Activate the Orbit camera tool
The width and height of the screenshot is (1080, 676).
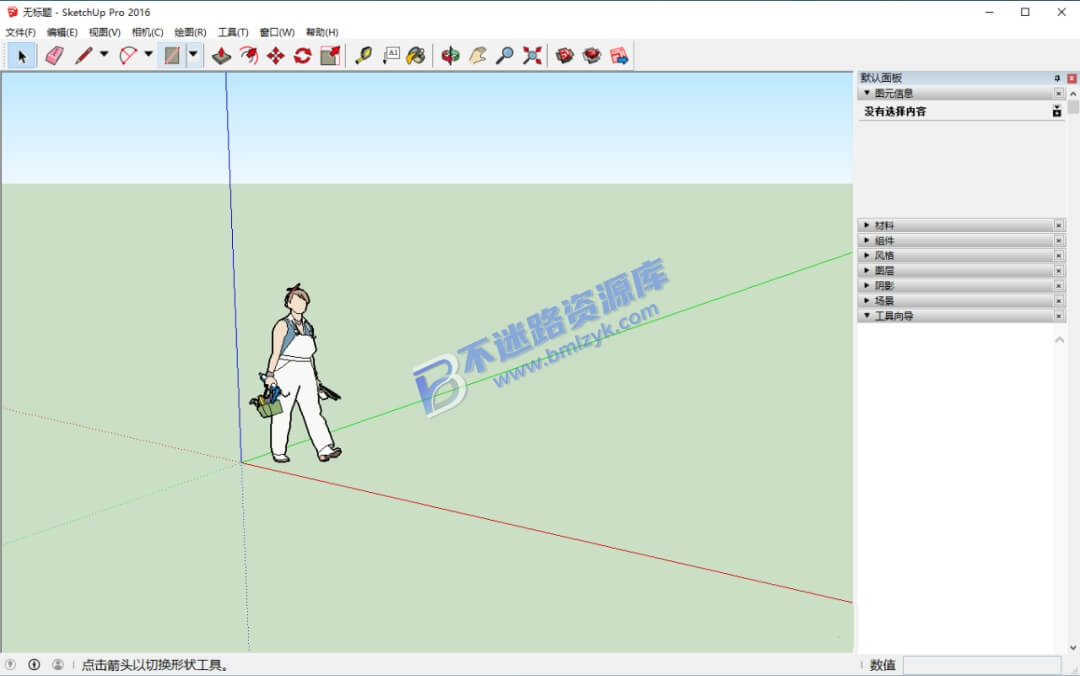click(450, 56)
